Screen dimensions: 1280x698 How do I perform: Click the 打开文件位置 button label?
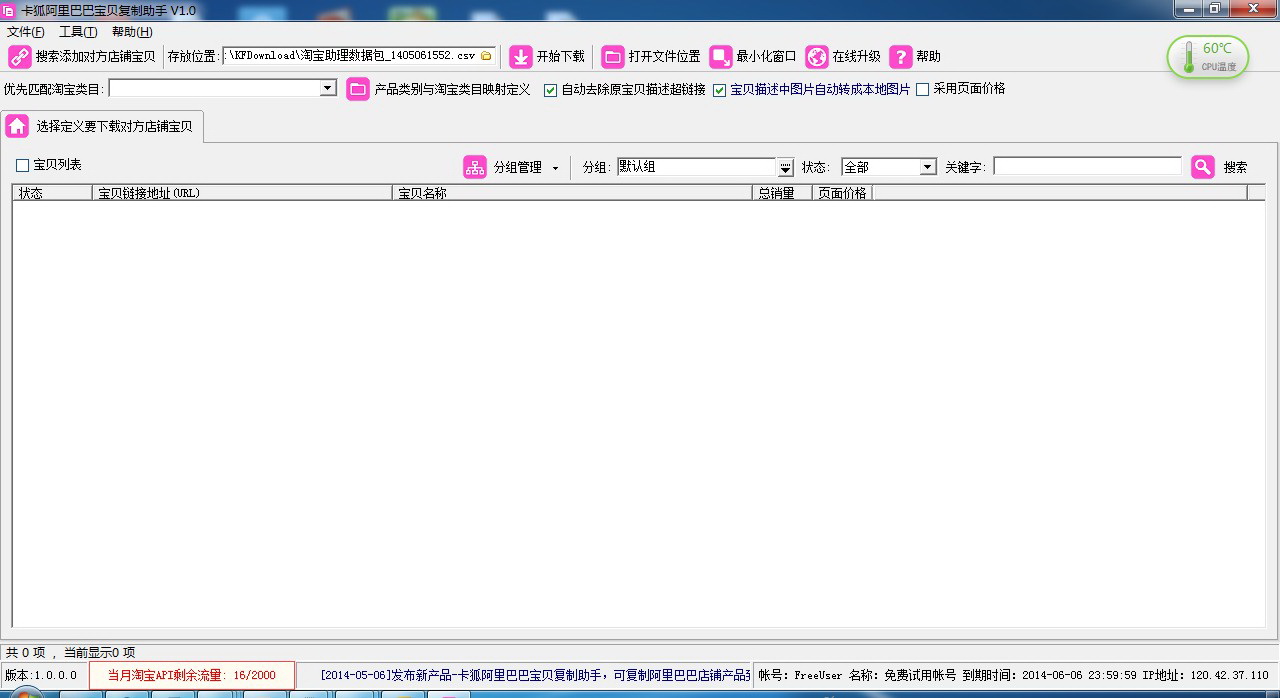[x=665, y=56]
